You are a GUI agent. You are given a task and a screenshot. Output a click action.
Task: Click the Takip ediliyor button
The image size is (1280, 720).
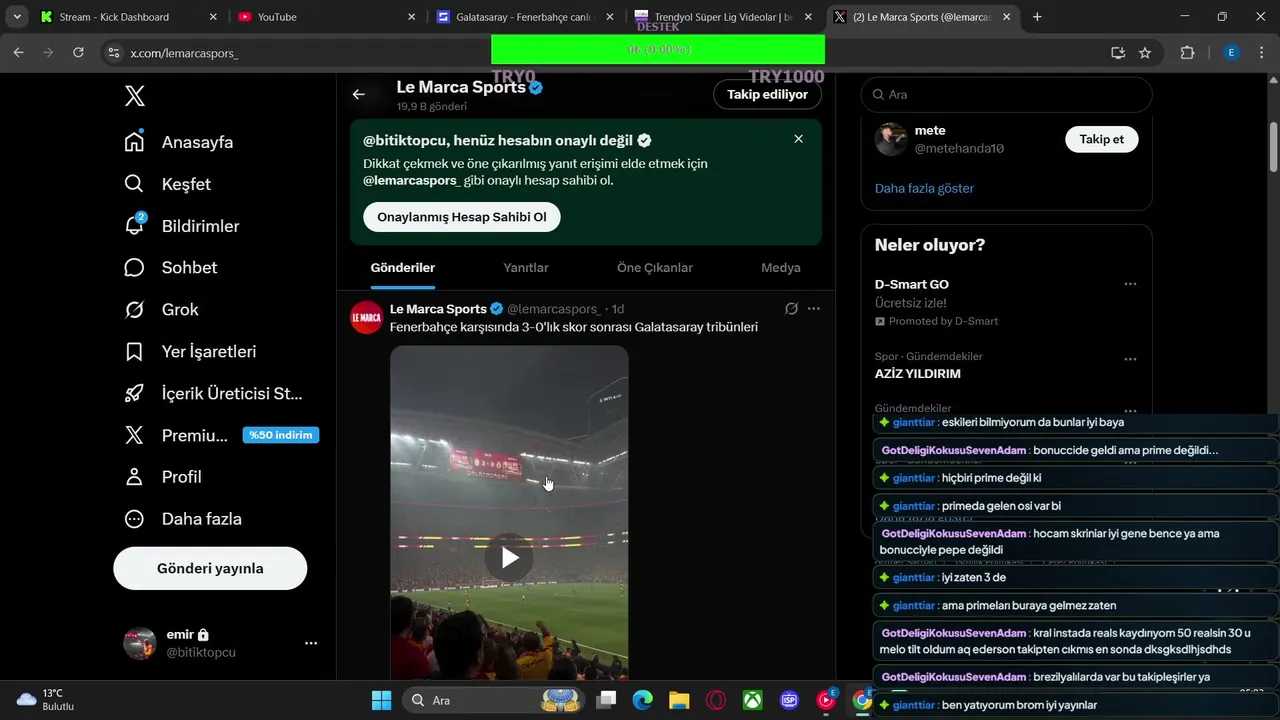(x=767, y=94)
